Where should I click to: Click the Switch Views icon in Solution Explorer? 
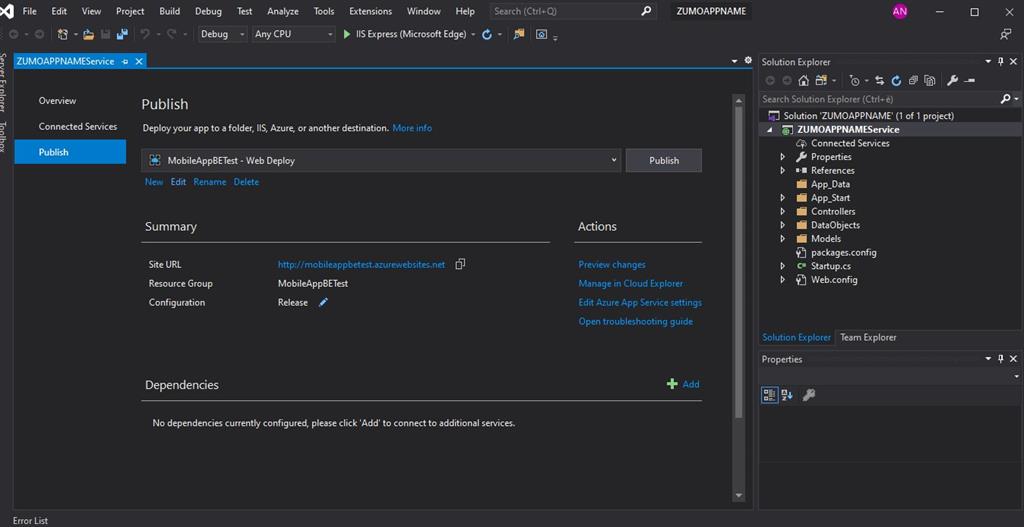point(821,80)
